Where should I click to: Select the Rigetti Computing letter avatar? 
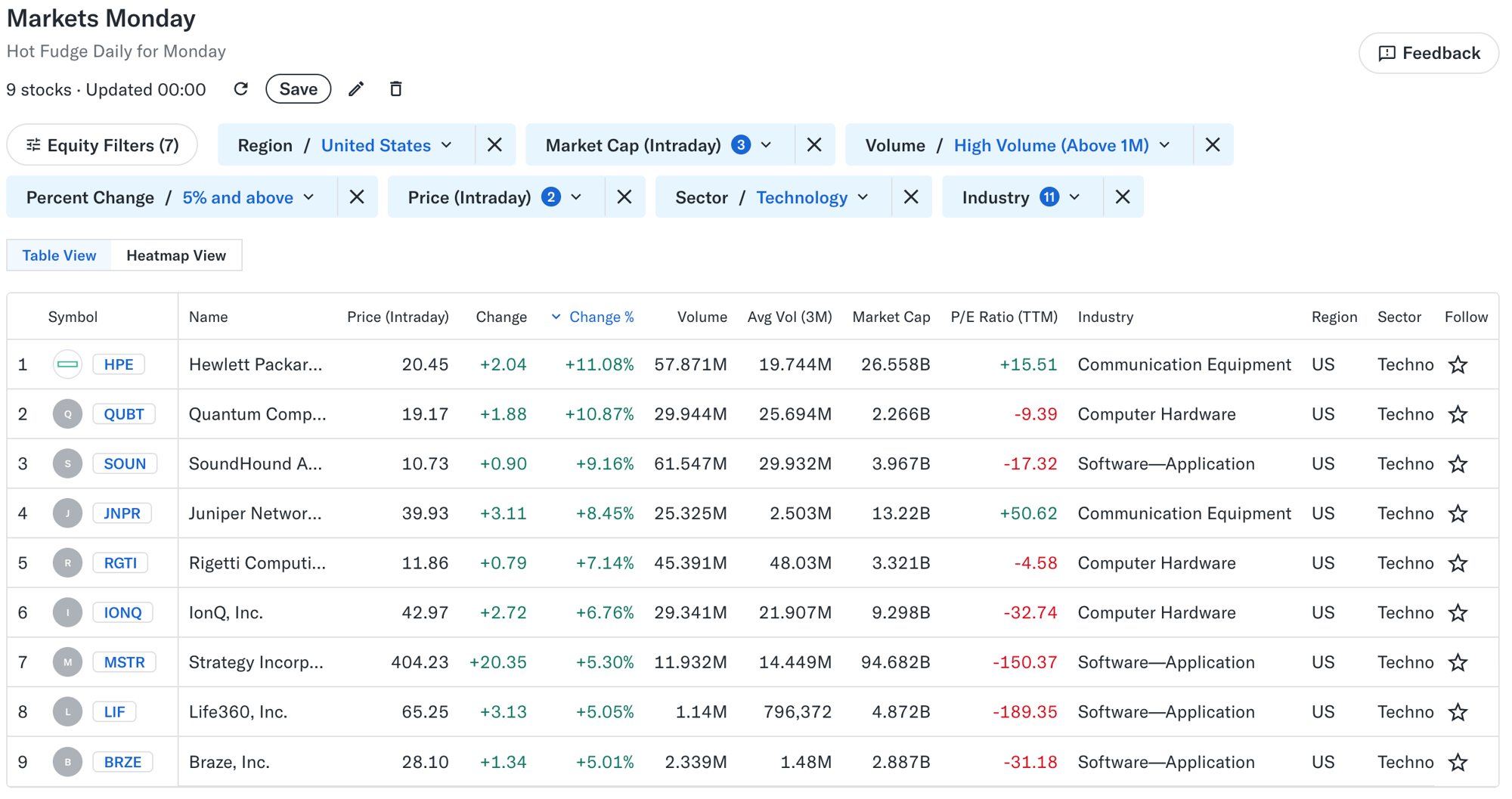[67, 562]
